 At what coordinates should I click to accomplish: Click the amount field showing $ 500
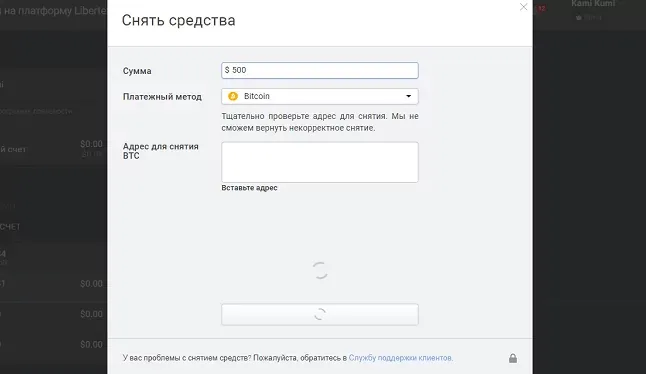(320, 70)
